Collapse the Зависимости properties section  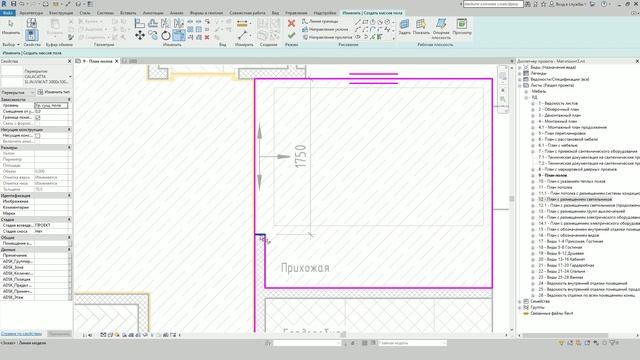69,100
